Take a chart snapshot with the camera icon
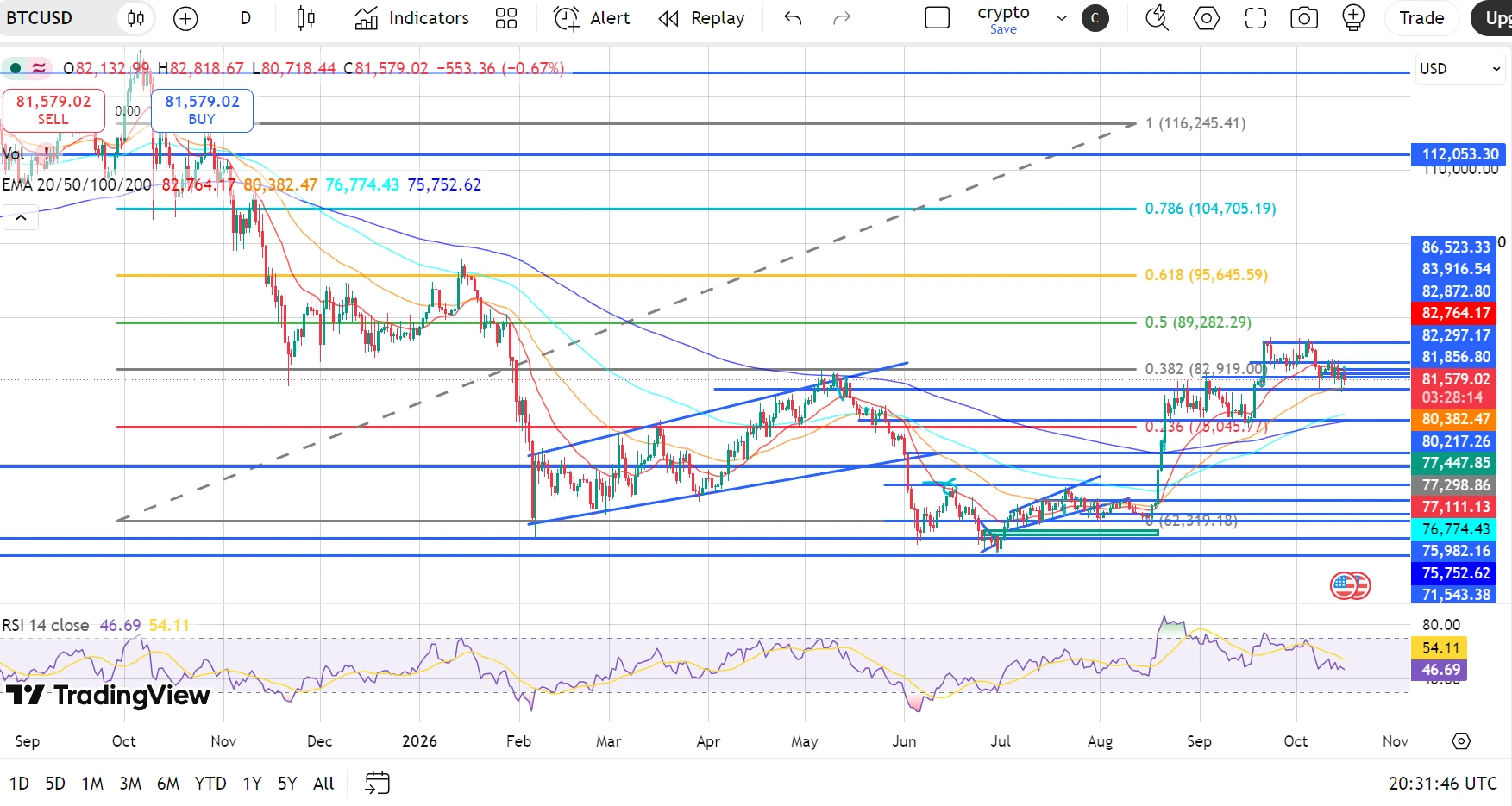Viewport: 1512px width, 806px height. 1304,18
